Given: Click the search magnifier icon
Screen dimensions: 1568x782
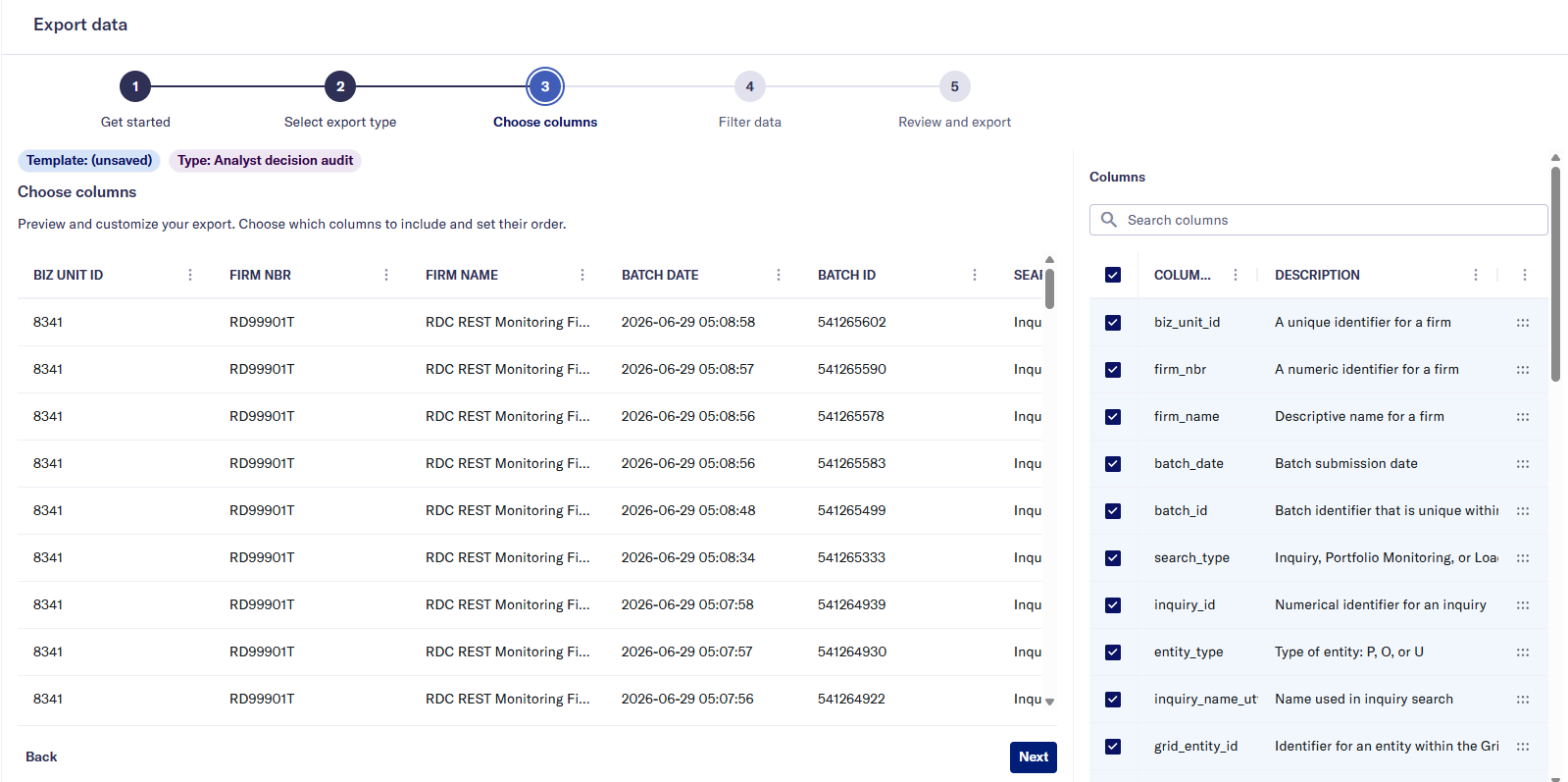Looking at the screenshot, I should coord(1109,220).
